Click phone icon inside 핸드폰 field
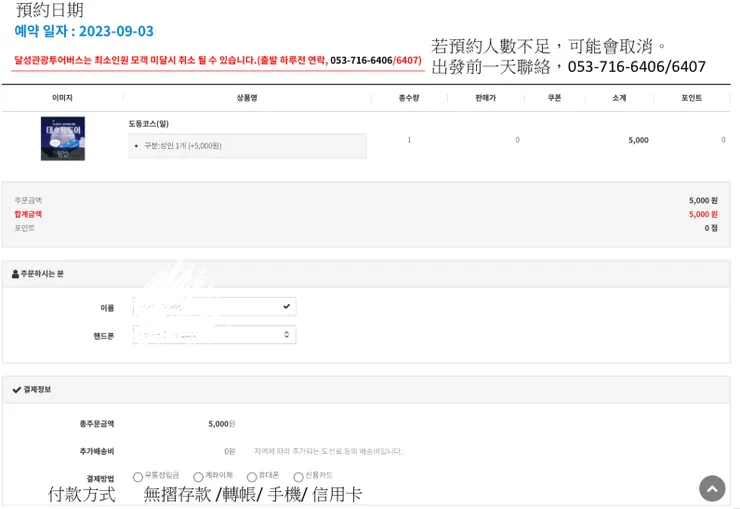740x509 pixels. coord(286,334)
